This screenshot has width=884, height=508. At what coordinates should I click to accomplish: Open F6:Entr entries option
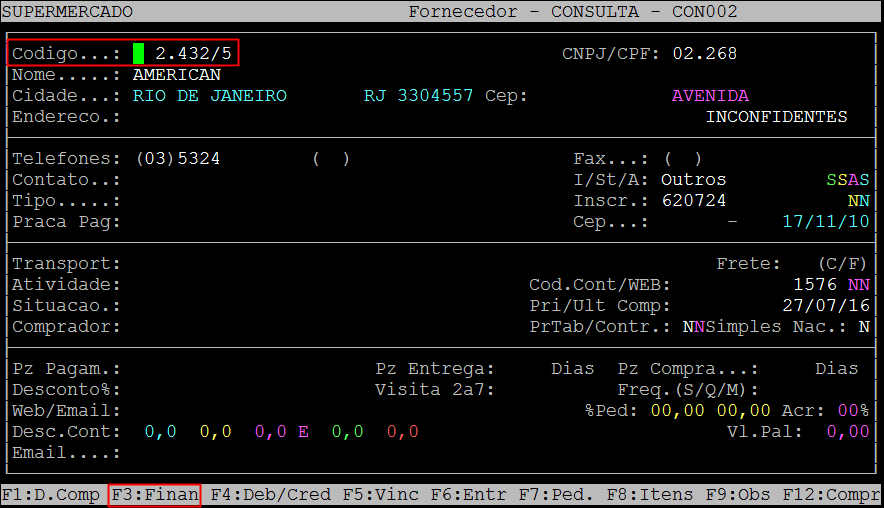click(x=470, y=494)
